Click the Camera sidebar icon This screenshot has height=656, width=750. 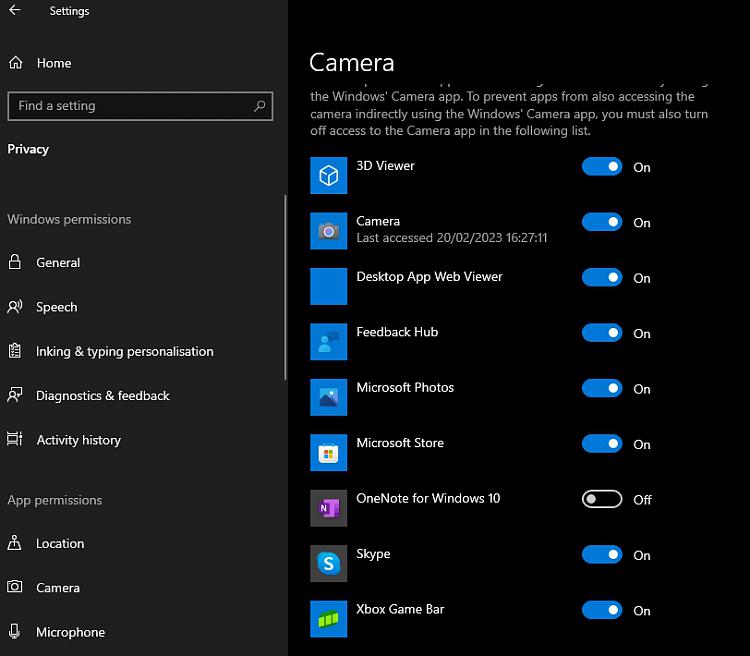point(15,587)
